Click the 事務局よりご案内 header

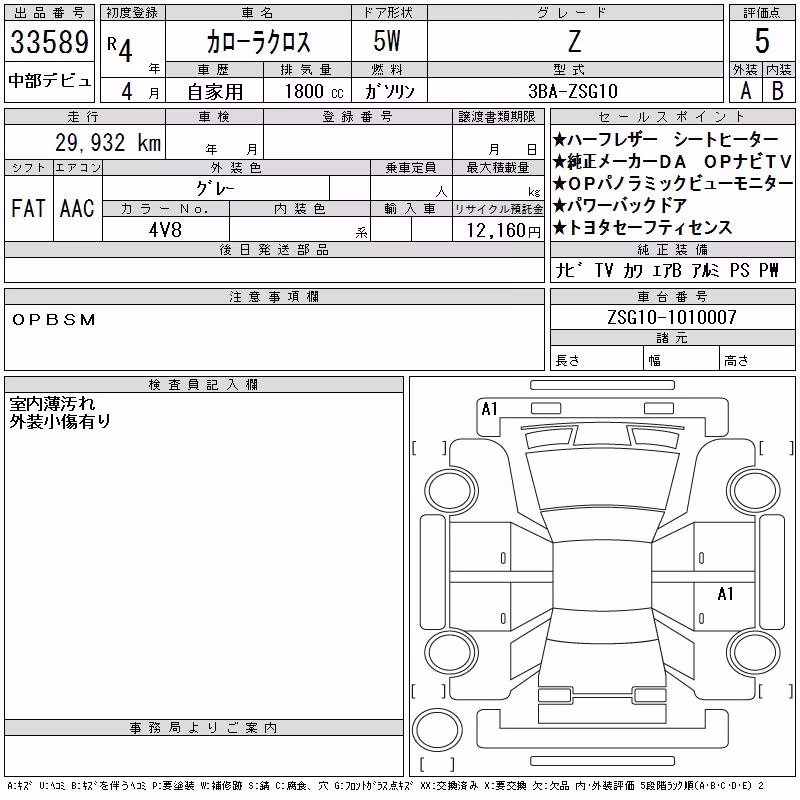pos(204,728)
